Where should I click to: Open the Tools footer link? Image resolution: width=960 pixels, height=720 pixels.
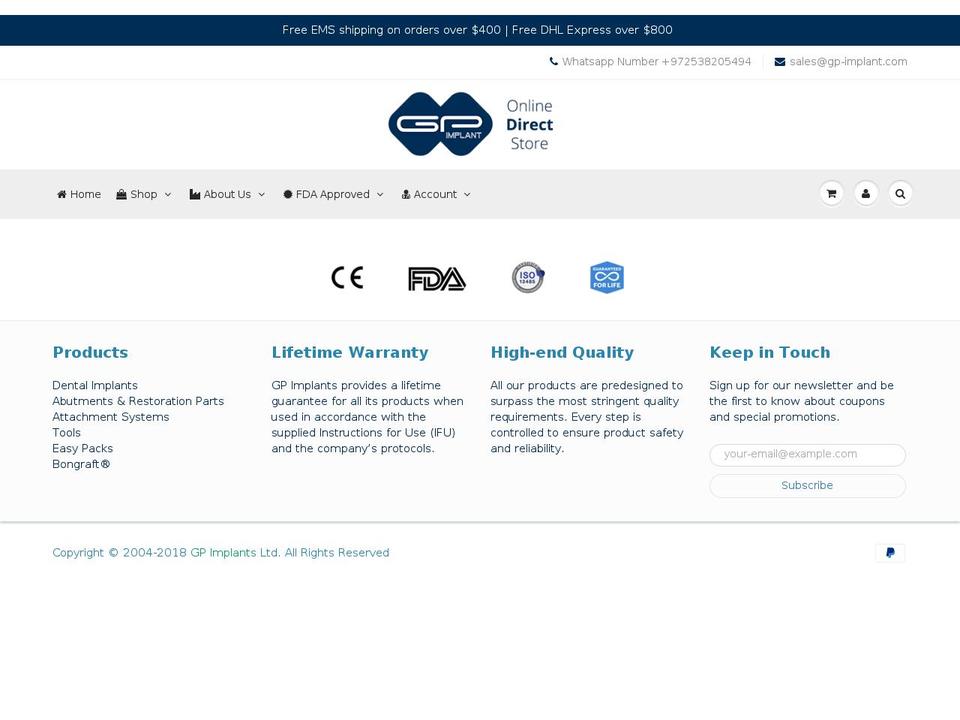[x=66, y=433]
